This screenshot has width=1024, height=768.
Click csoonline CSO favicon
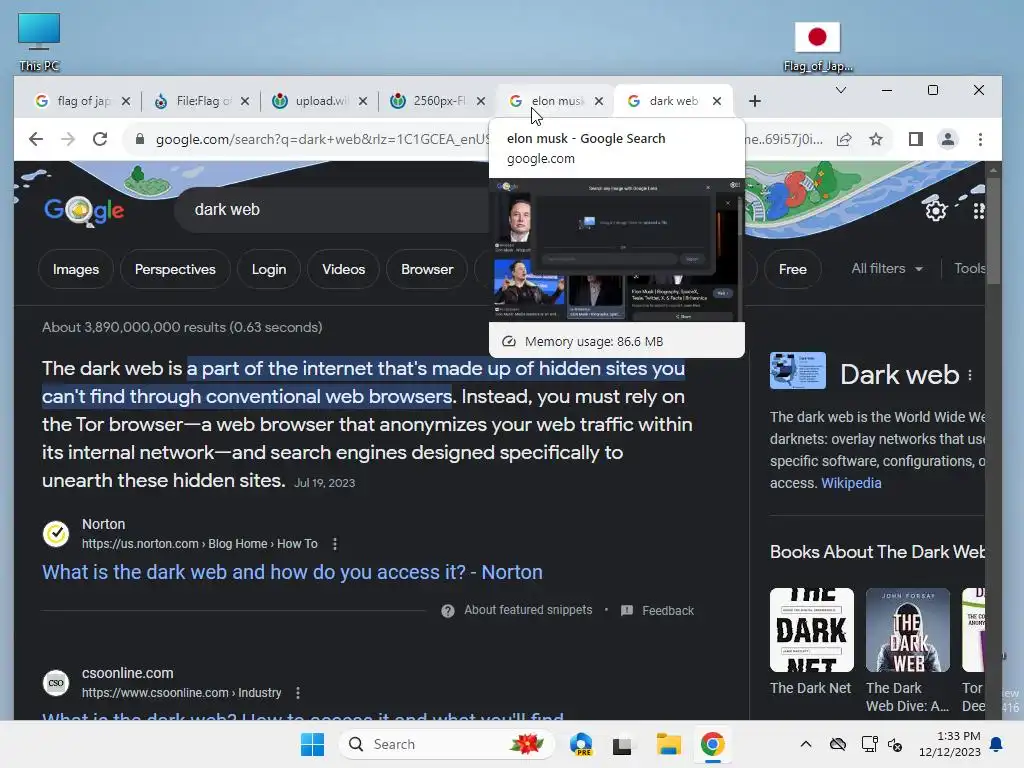click(56, 682)
